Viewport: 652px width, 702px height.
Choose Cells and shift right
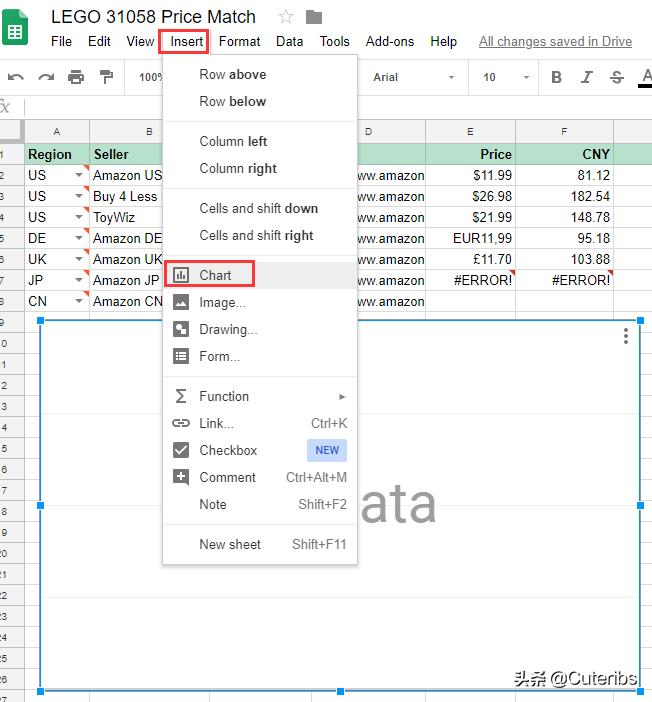[x=260, y=235]
